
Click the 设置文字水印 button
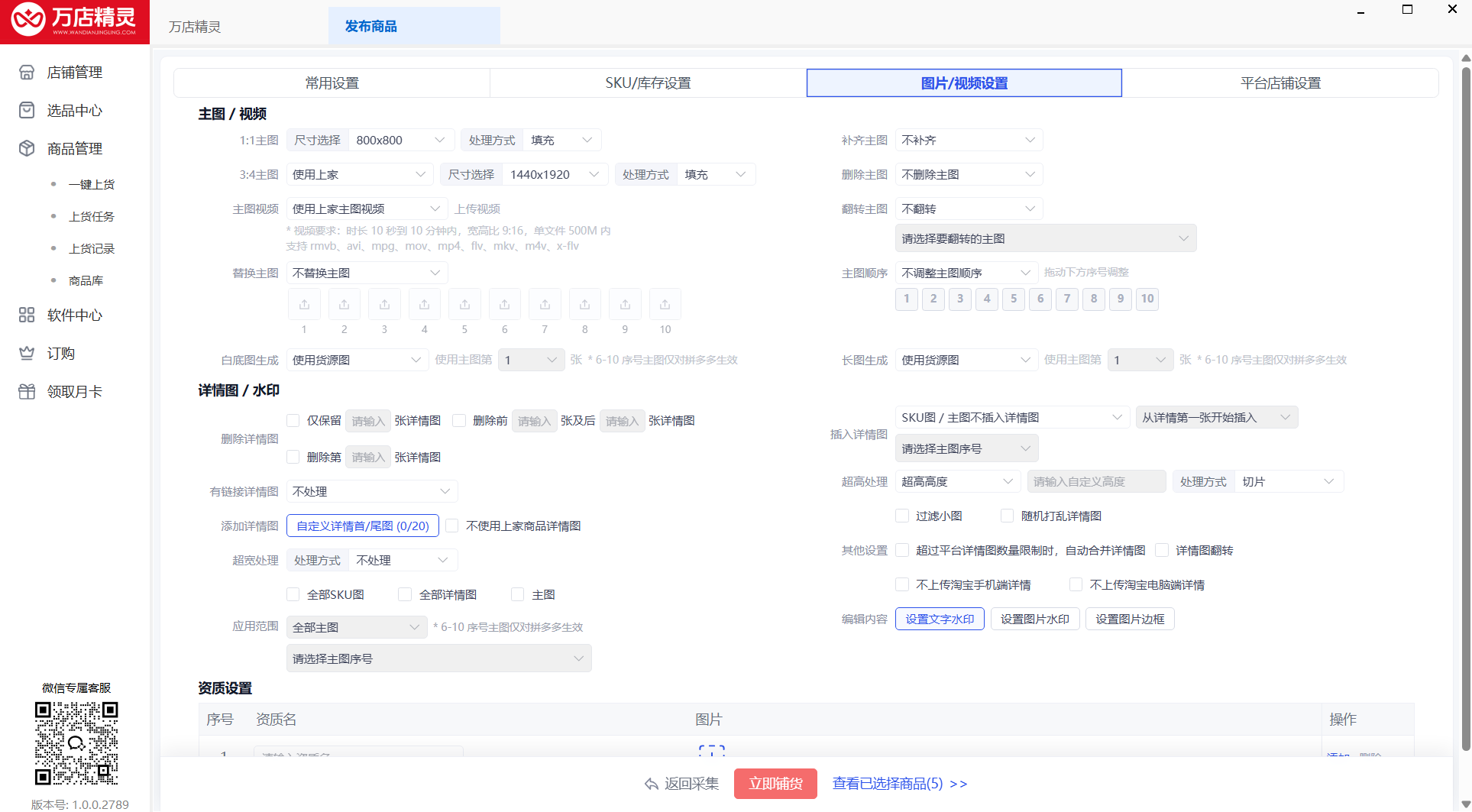pyautogui.click(x=940, y=619)
